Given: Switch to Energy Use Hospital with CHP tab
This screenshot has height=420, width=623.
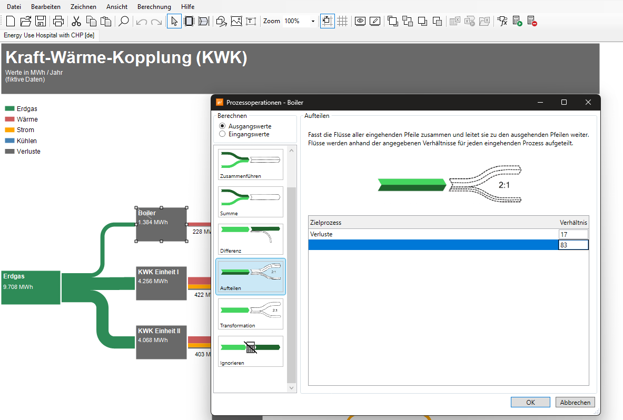Looking at the screenshot, I should pyautogui.click(x=49, y=35).
